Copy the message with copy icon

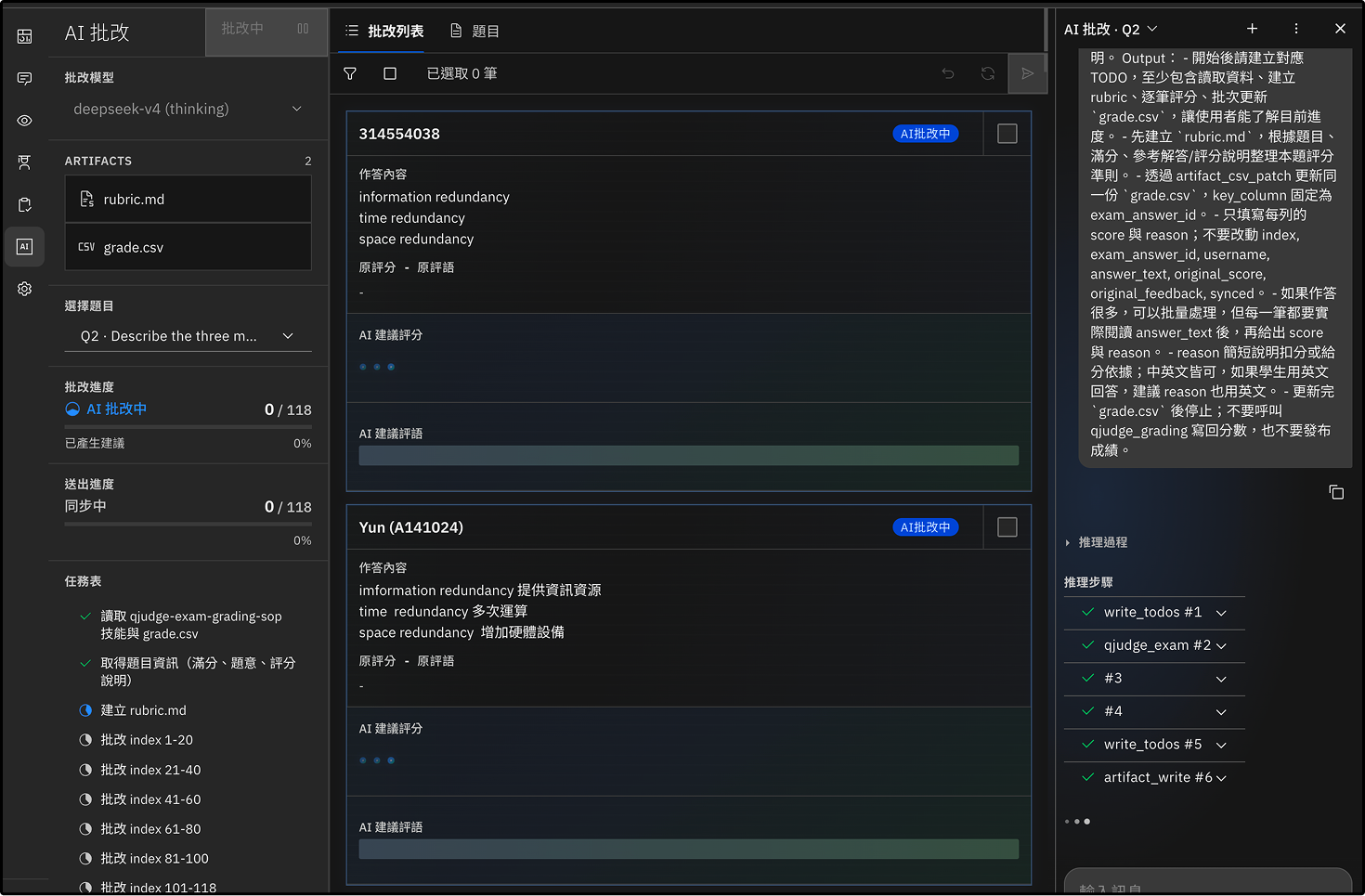[1336, 492]
